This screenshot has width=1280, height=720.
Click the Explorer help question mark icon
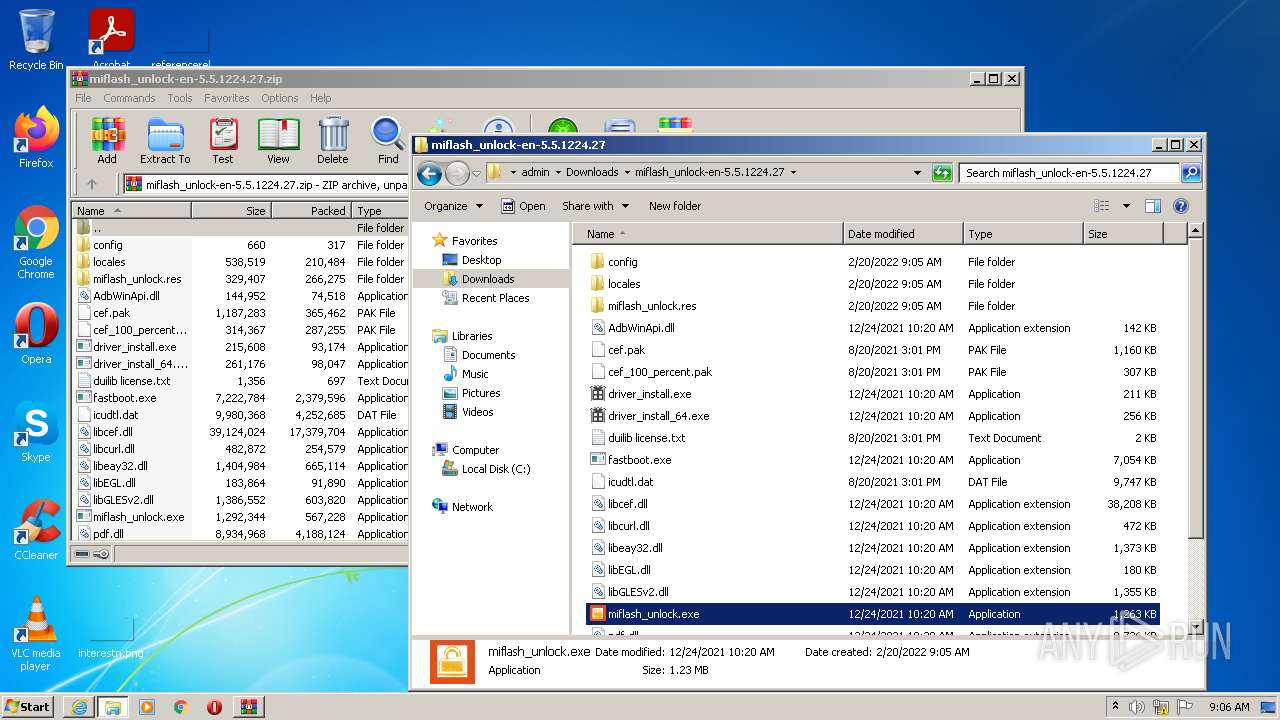point(1180,206)
